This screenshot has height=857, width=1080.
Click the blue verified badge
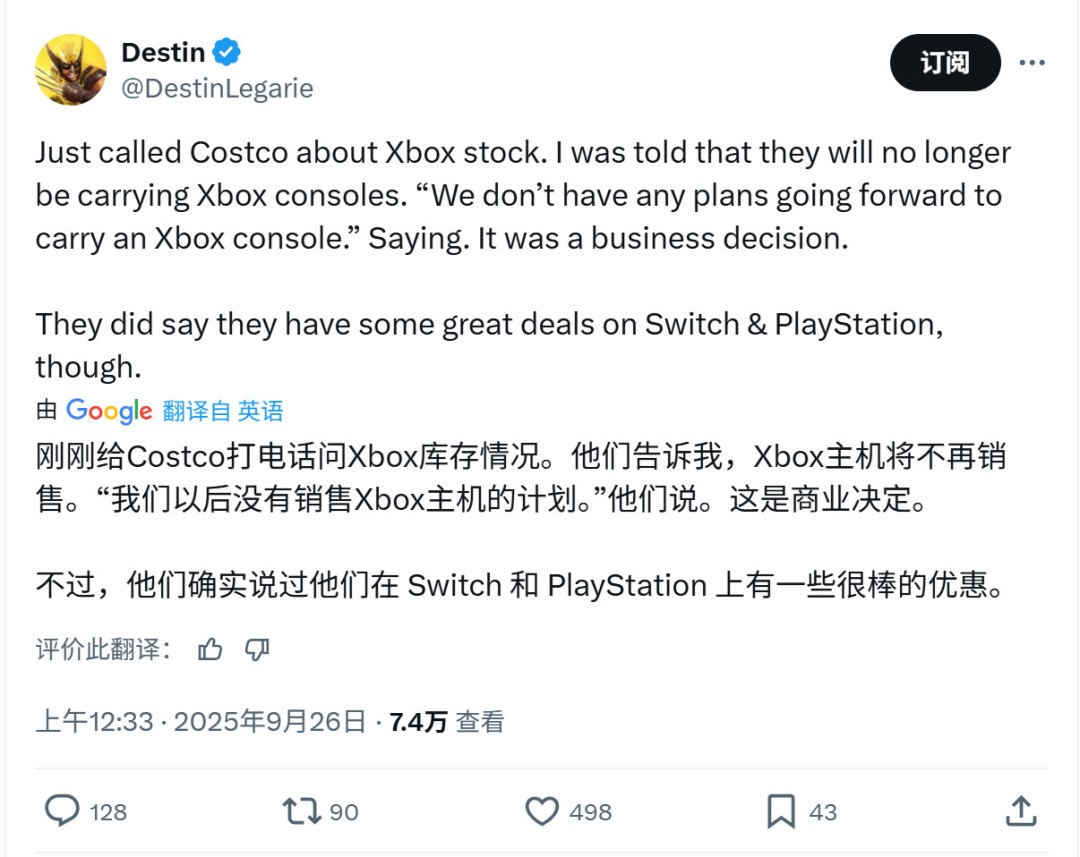click(x=227, y=51)
